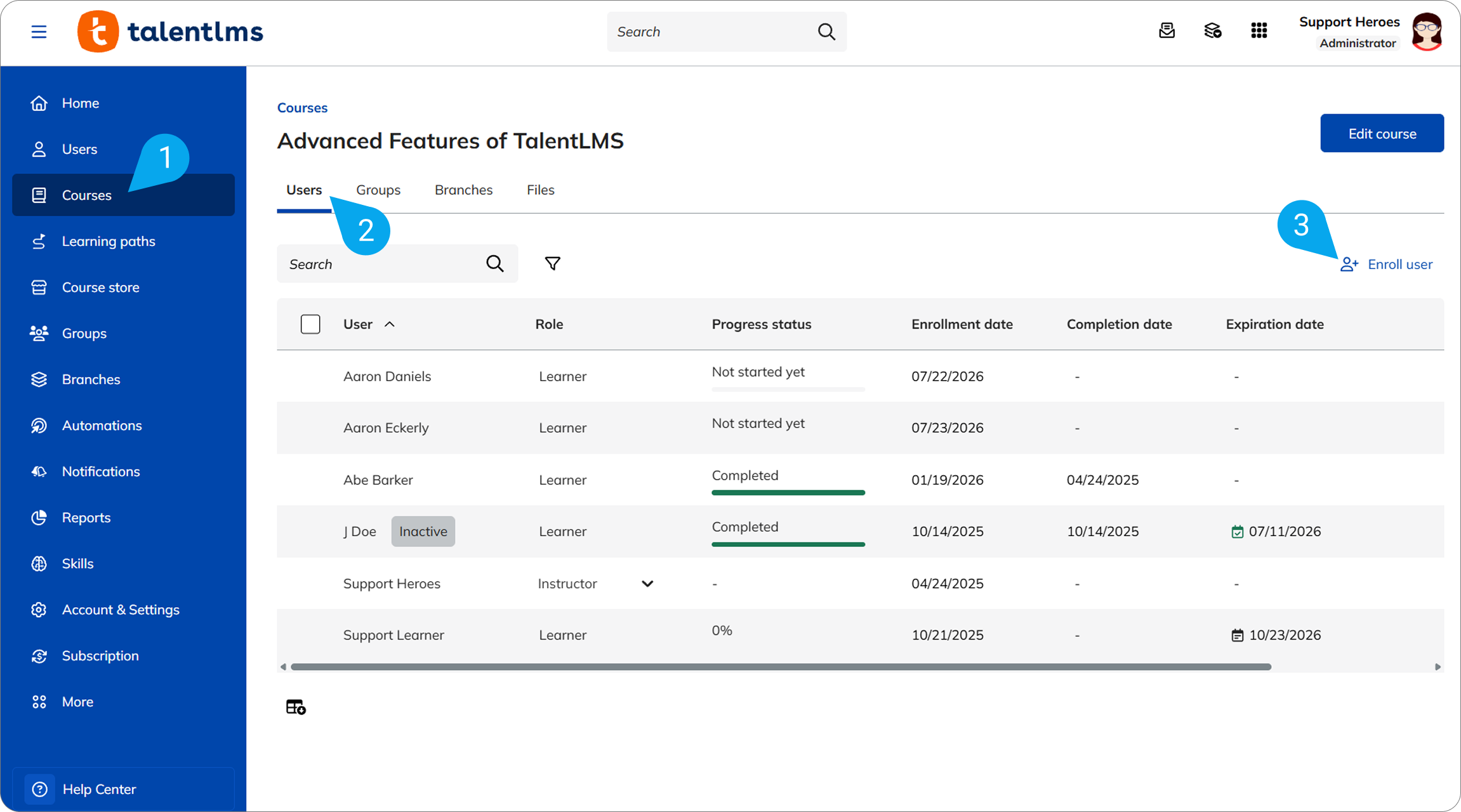
Task: Open the Help Center link
Action: [123, 789]
